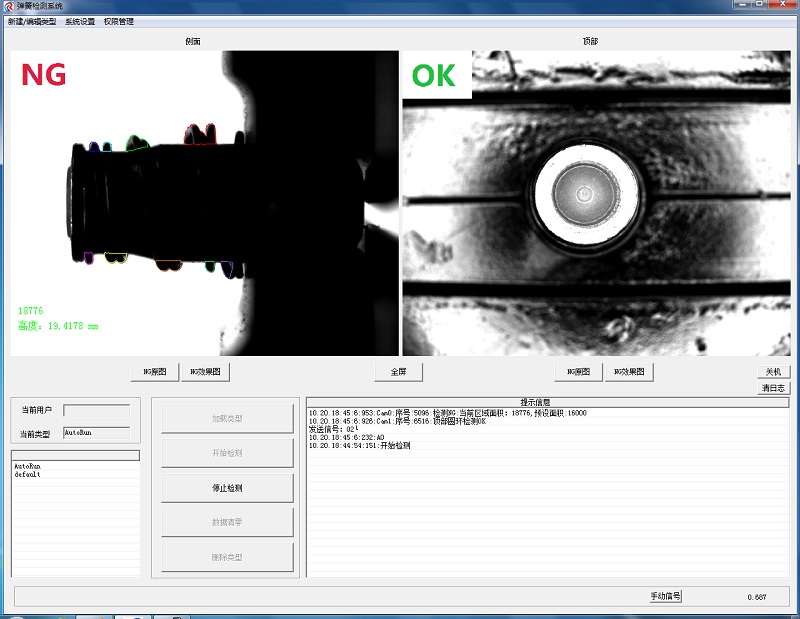Select default in the type list

27,475
